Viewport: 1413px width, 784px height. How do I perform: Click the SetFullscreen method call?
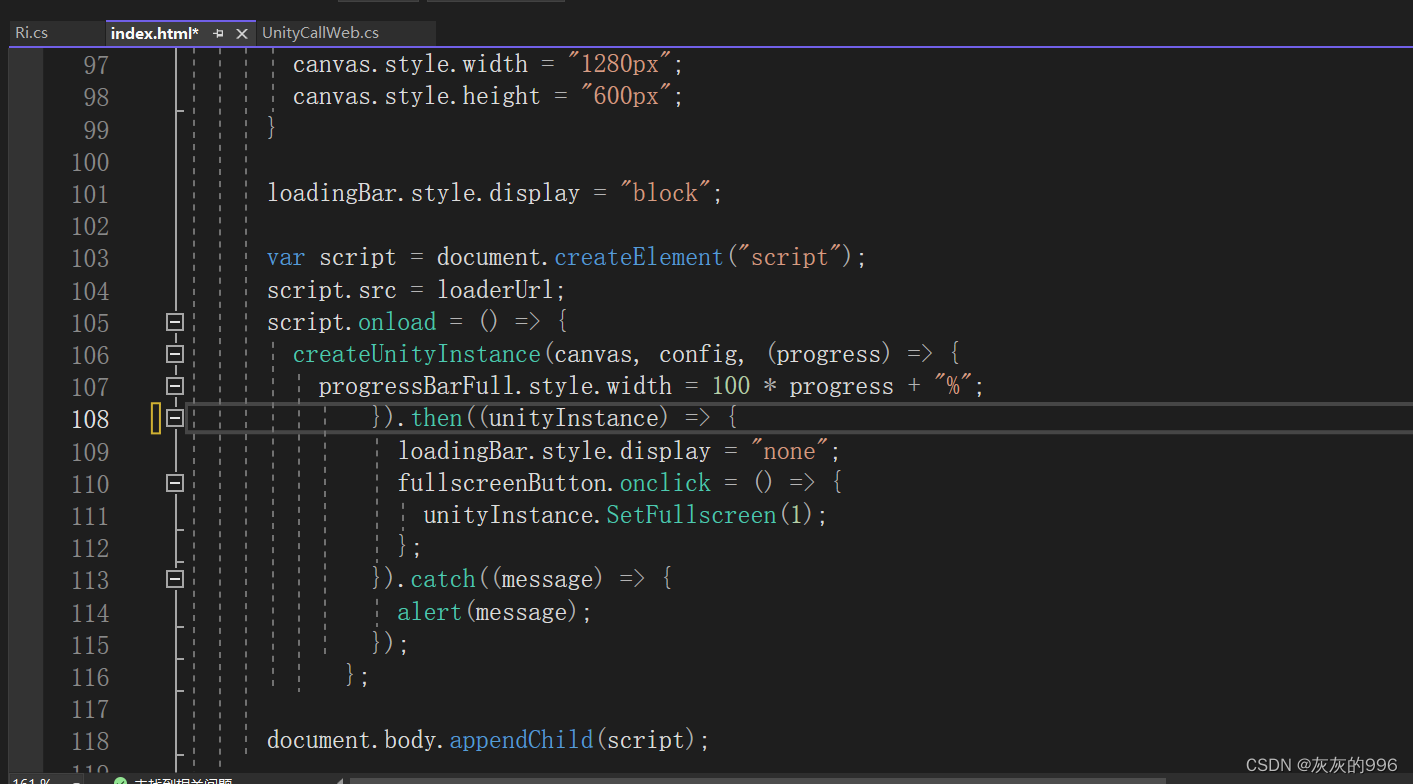click(691, 515)
